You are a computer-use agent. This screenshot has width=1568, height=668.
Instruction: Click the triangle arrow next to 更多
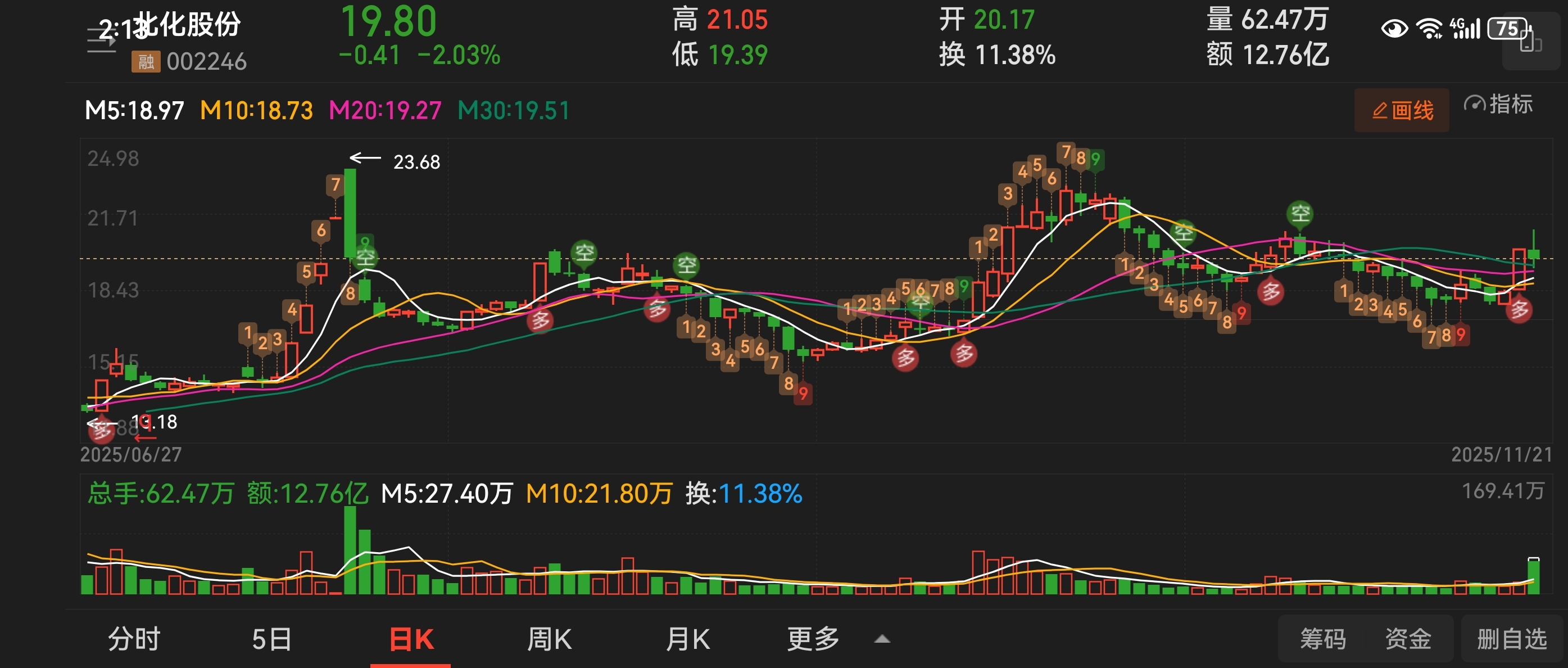pos(882,639)
